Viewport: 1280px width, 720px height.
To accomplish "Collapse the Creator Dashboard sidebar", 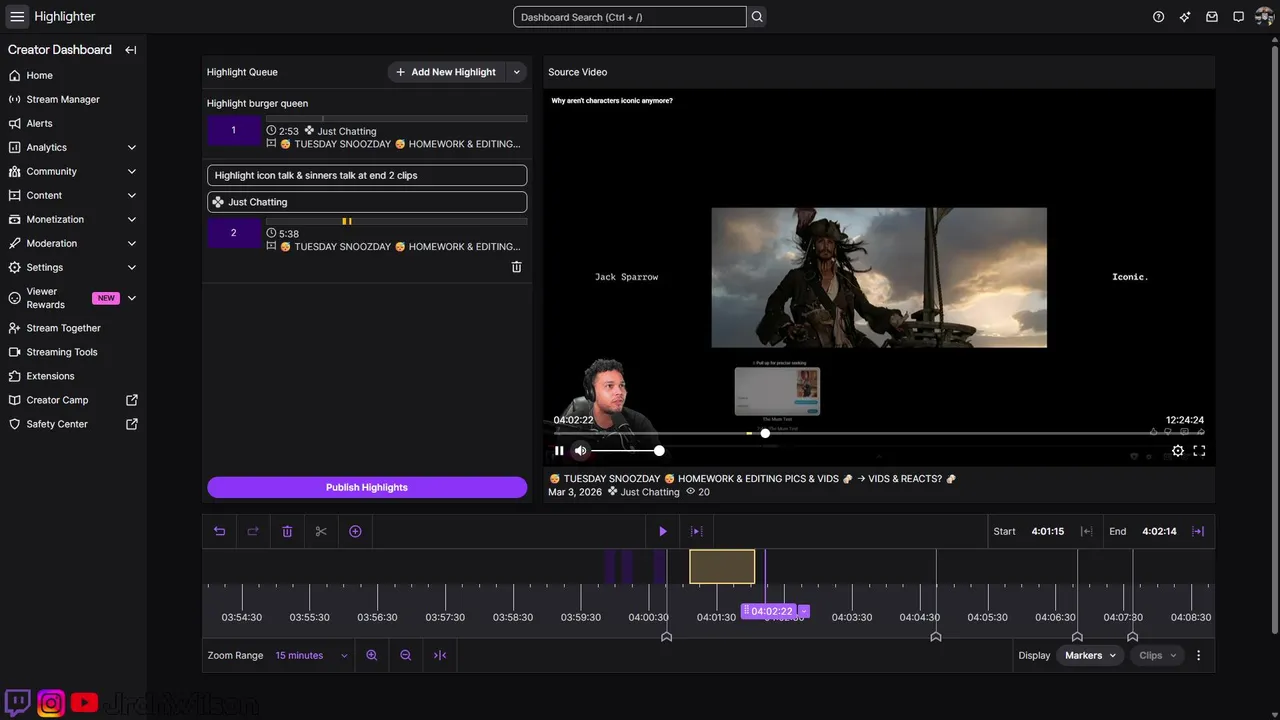I will coord(131,50).
